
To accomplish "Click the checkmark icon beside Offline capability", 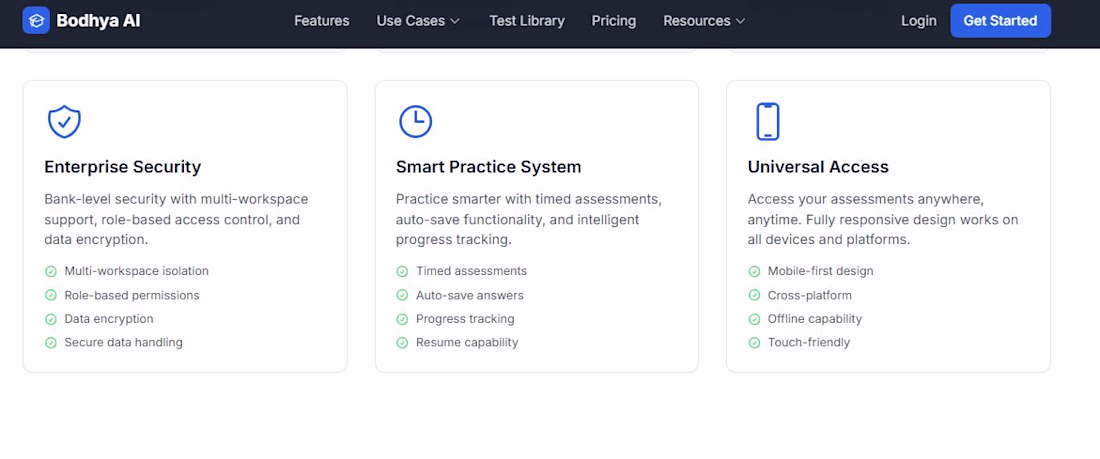I will click(x=754, y=319).
